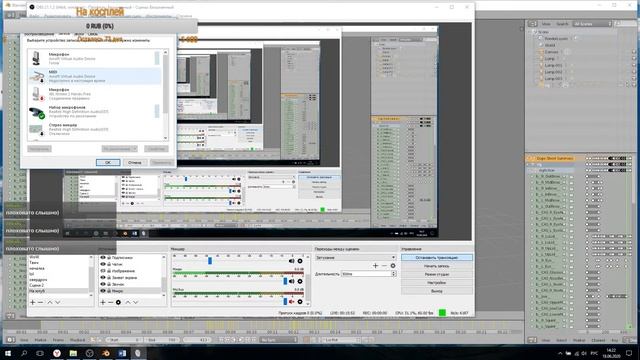Image resolution: width=640 pixels, height=360 pixels.
Task: Open settings gear of the Mic/Aux mixer channel
Action: coord(300,302)
